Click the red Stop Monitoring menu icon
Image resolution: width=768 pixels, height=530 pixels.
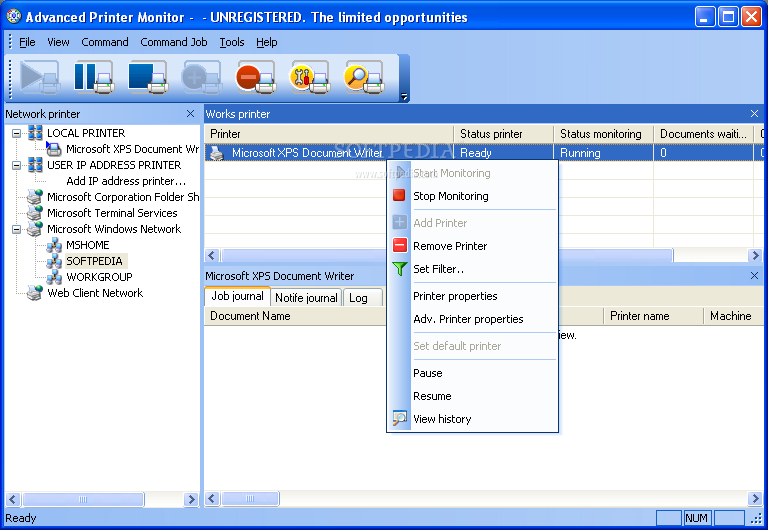[x=399, y=195]
